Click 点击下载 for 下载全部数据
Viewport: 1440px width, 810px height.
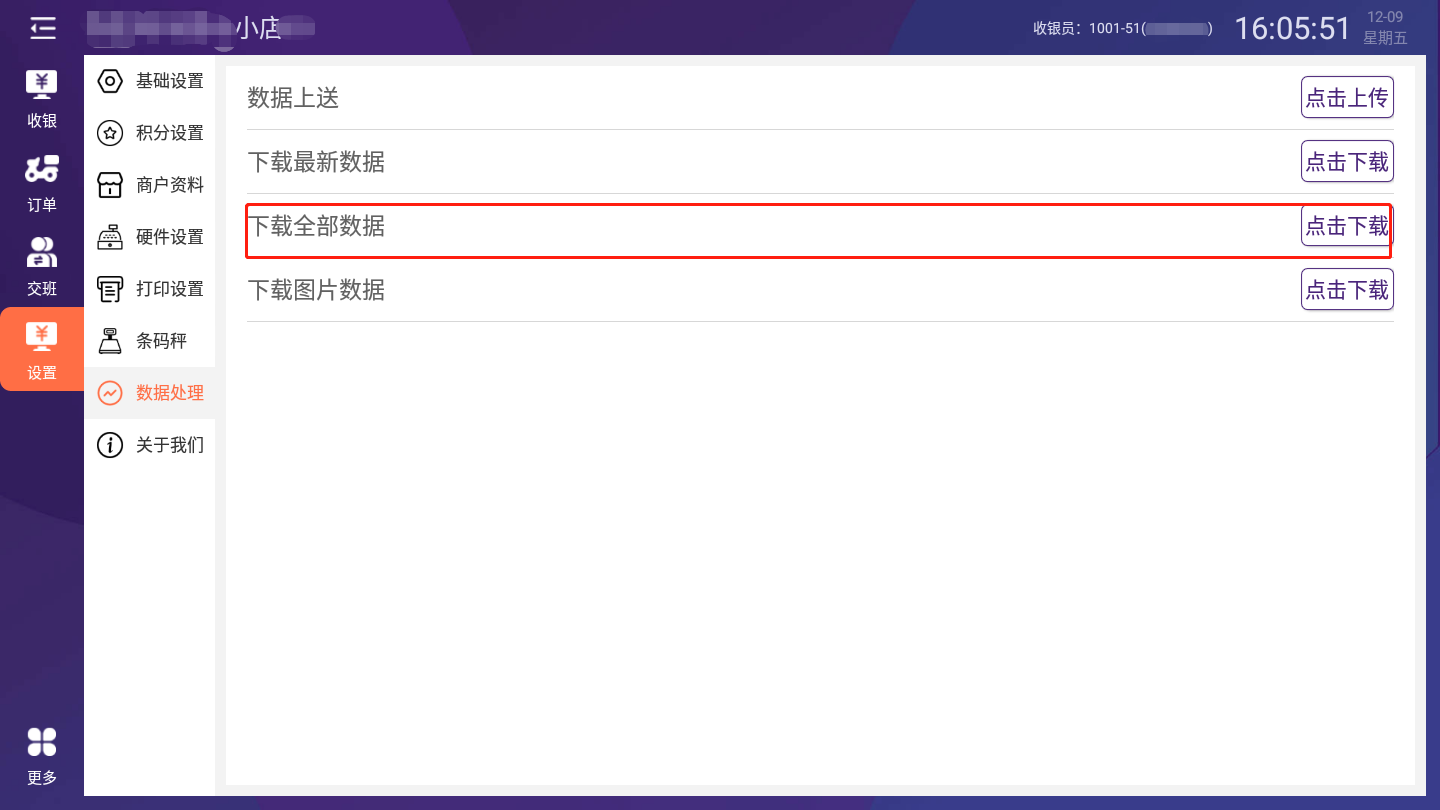coord(1347,225)
